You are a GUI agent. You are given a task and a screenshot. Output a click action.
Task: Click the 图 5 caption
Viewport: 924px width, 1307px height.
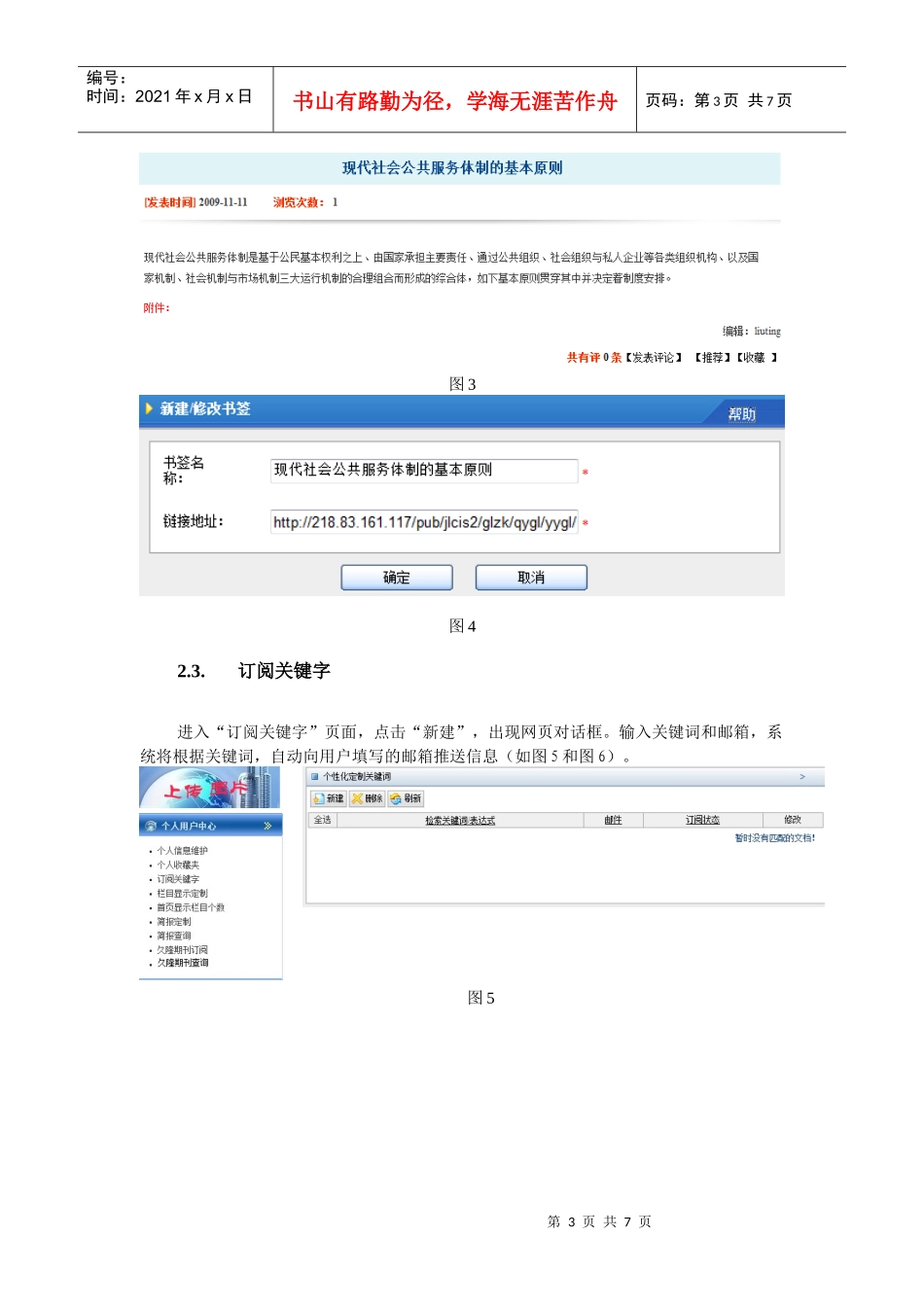click(x=480, y=998)
